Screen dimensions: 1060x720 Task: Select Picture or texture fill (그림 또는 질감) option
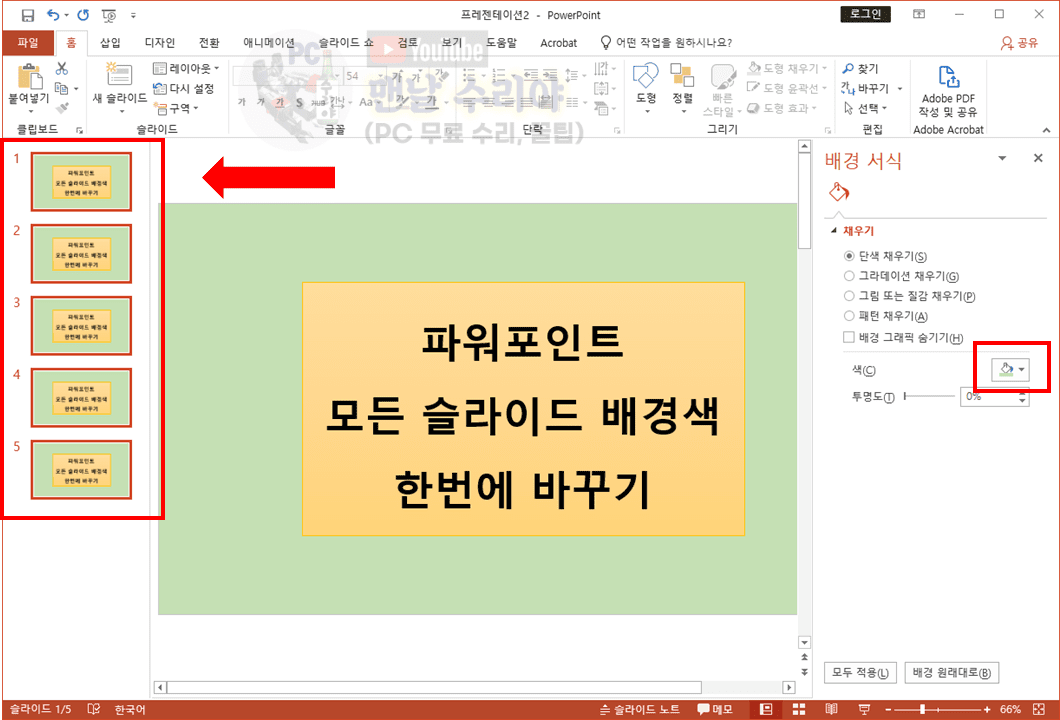point(909,296)
